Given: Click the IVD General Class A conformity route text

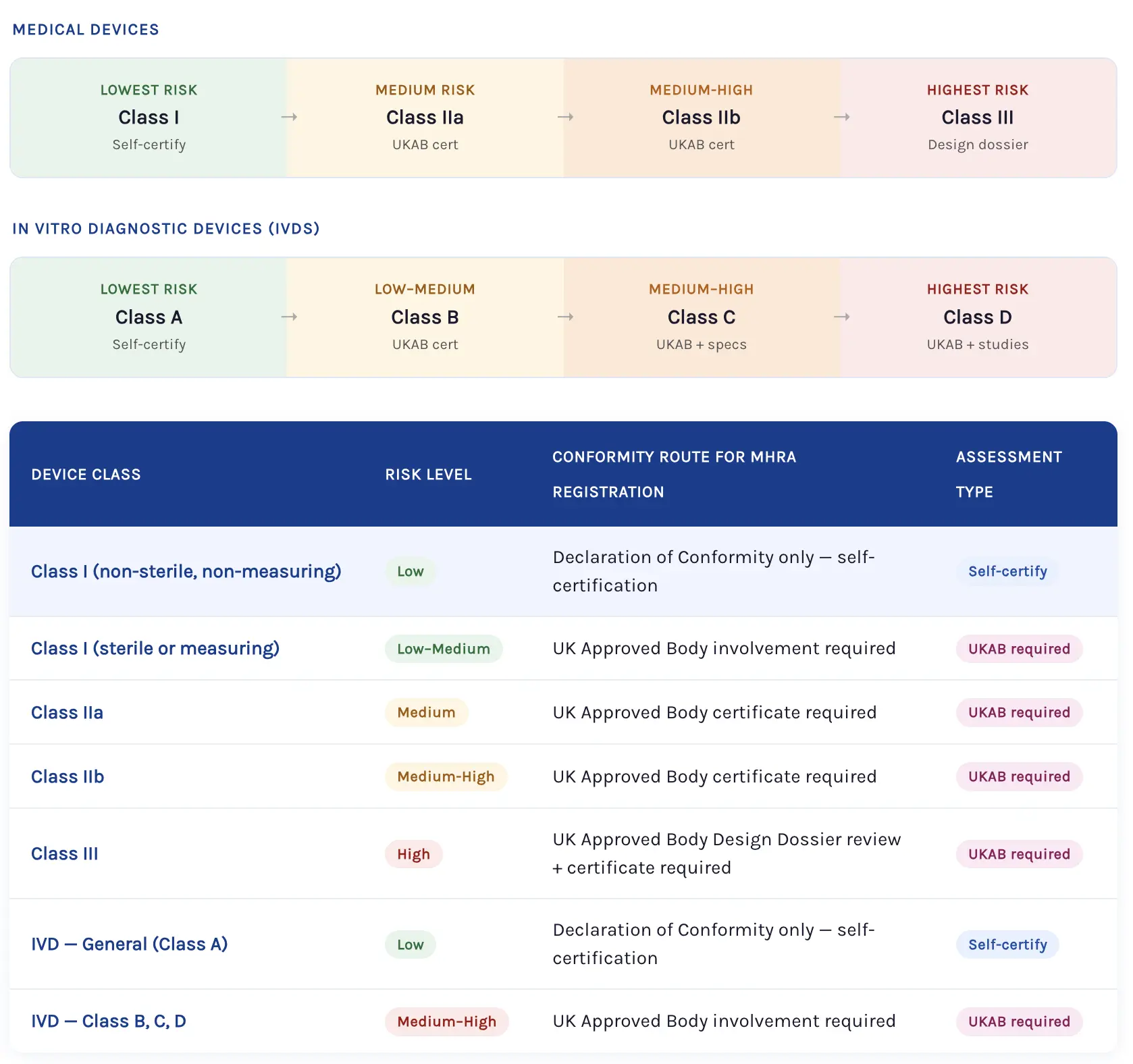Looking at the screenshot, I should coord(714,945).
